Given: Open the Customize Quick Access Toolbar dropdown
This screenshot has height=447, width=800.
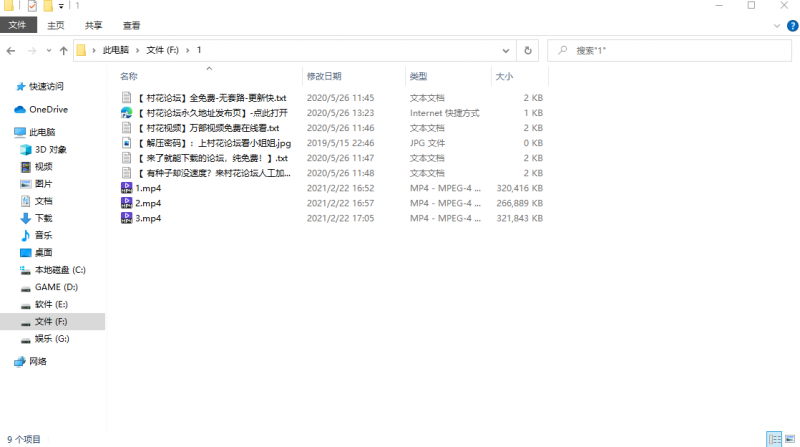Looking at the screenshot, I should point(61,6).
